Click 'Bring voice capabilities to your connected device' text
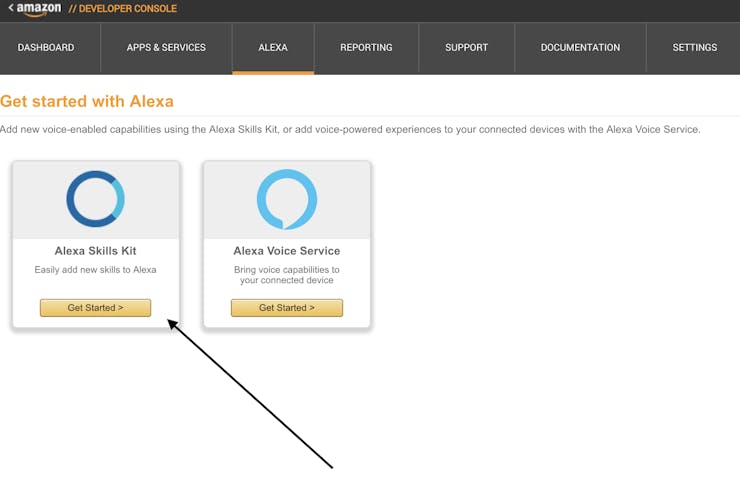740x489 pixels. click(286, 275)
